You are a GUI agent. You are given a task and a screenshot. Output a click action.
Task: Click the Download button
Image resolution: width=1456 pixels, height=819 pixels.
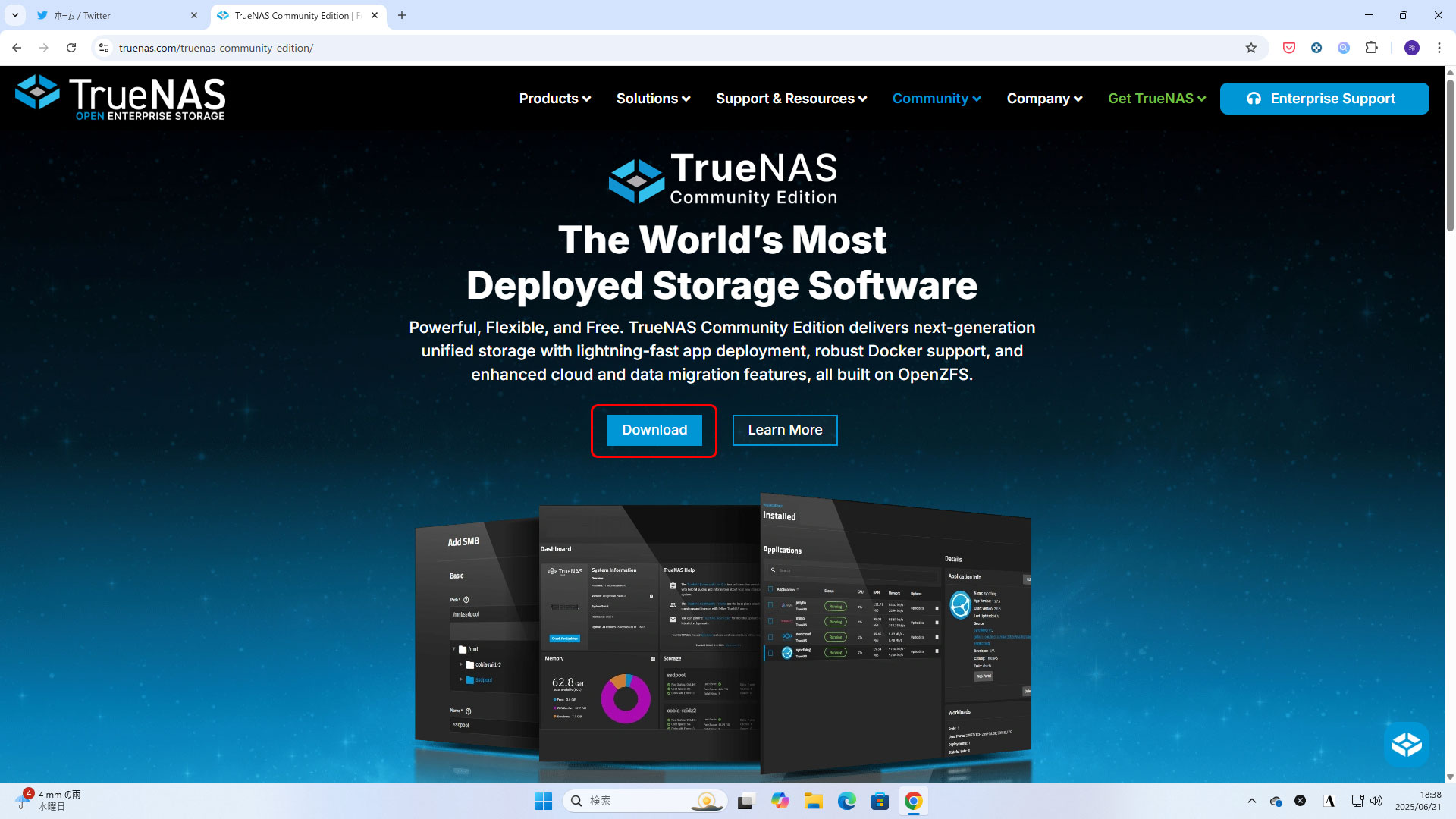pyautogui.click(x=654, y=430)
